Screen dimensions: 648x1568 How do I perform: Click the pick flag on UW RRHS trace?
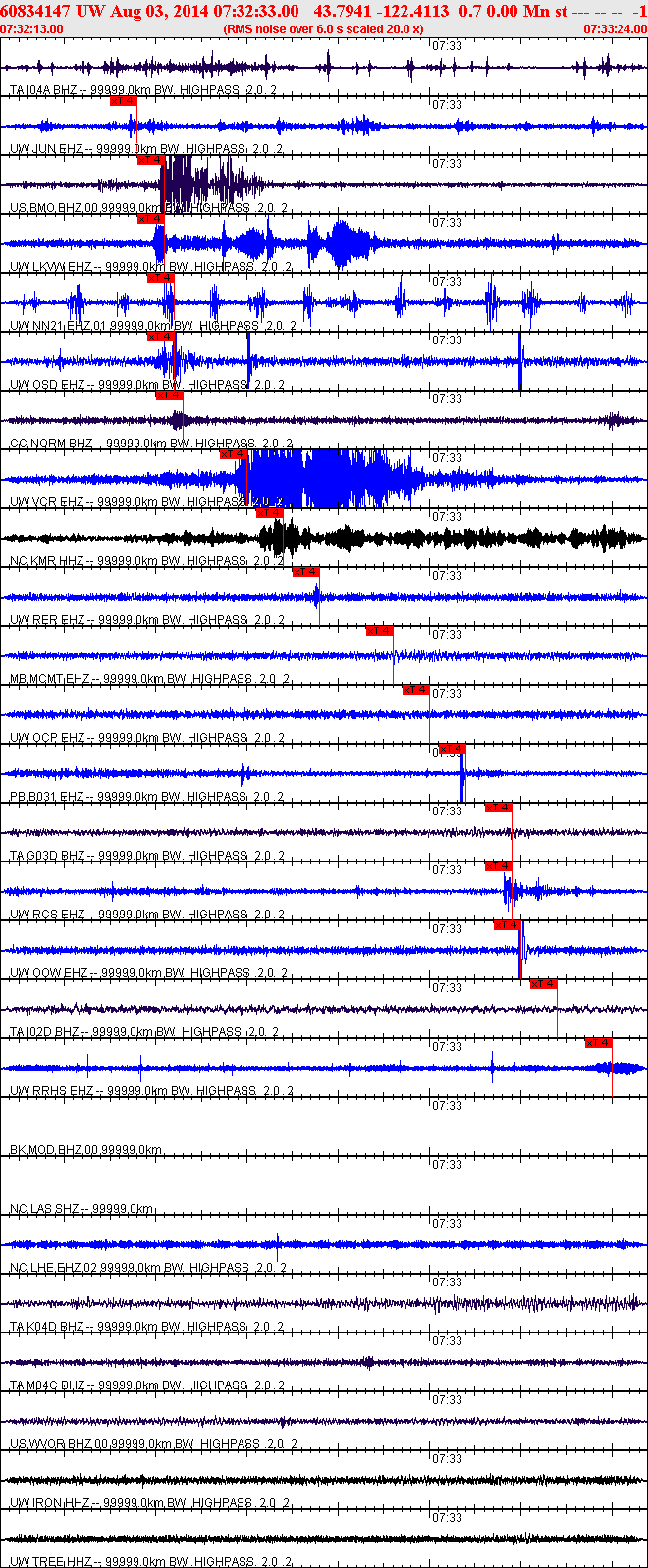598,1043
